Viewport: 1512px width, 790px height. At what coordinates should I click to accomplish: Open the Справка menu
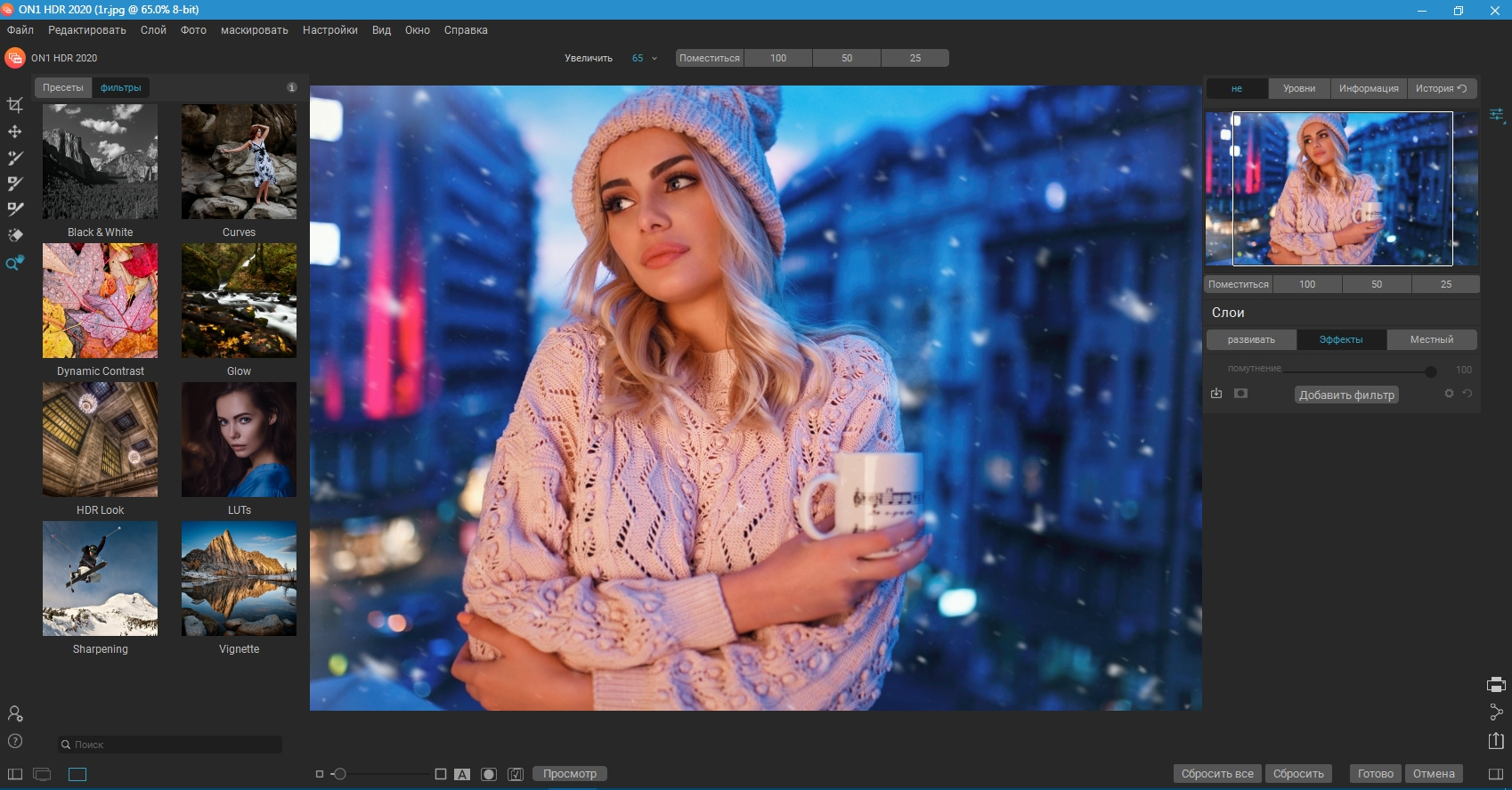pos(466,30)
